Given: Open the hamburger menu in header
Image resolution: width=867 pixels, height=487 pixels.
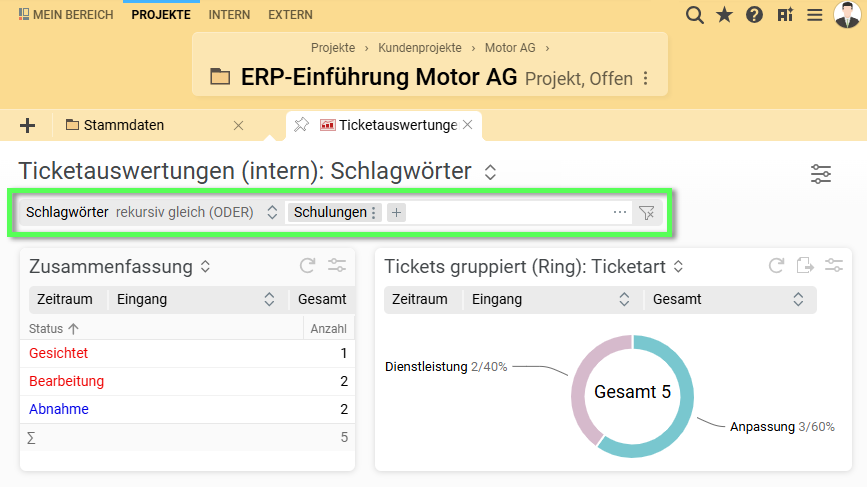Looking at the screenshot, I should coord(815,15).
